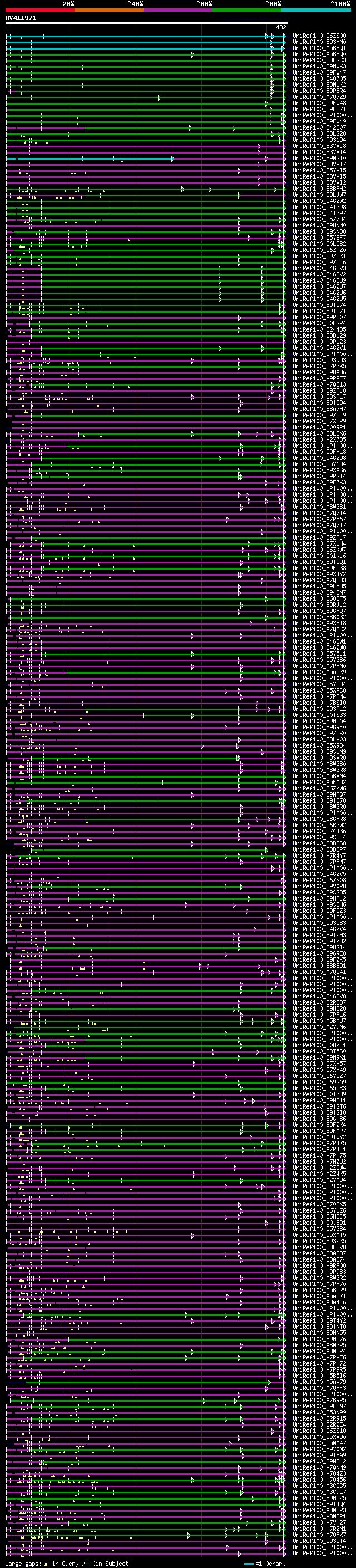The width and height of the screenshot is (356, 1568).
Task: Select hit label UniRef100_Q69KA9
Action: 319,1082
